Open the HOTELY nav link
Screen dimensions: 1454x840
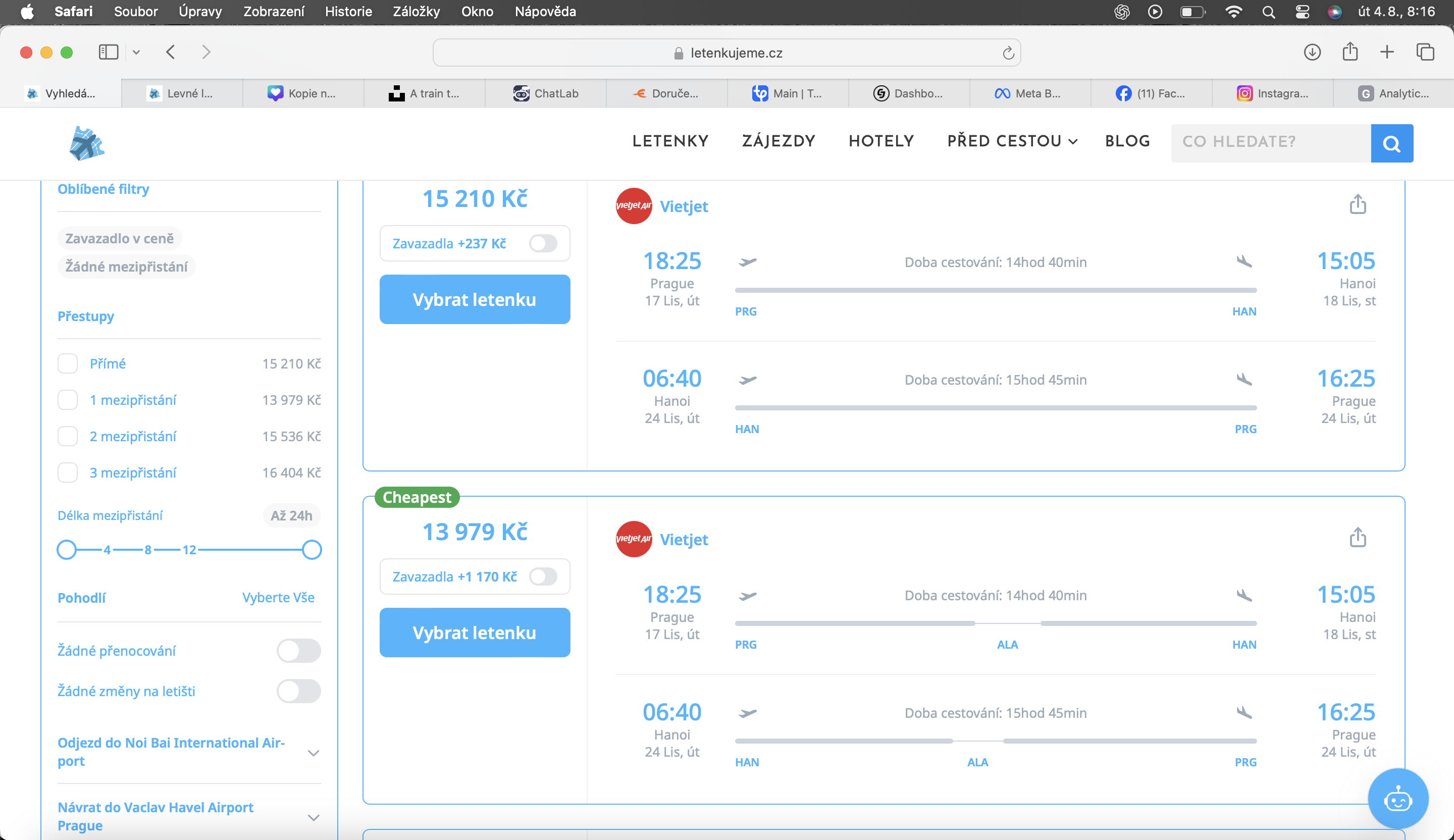[x=881, y=141]
